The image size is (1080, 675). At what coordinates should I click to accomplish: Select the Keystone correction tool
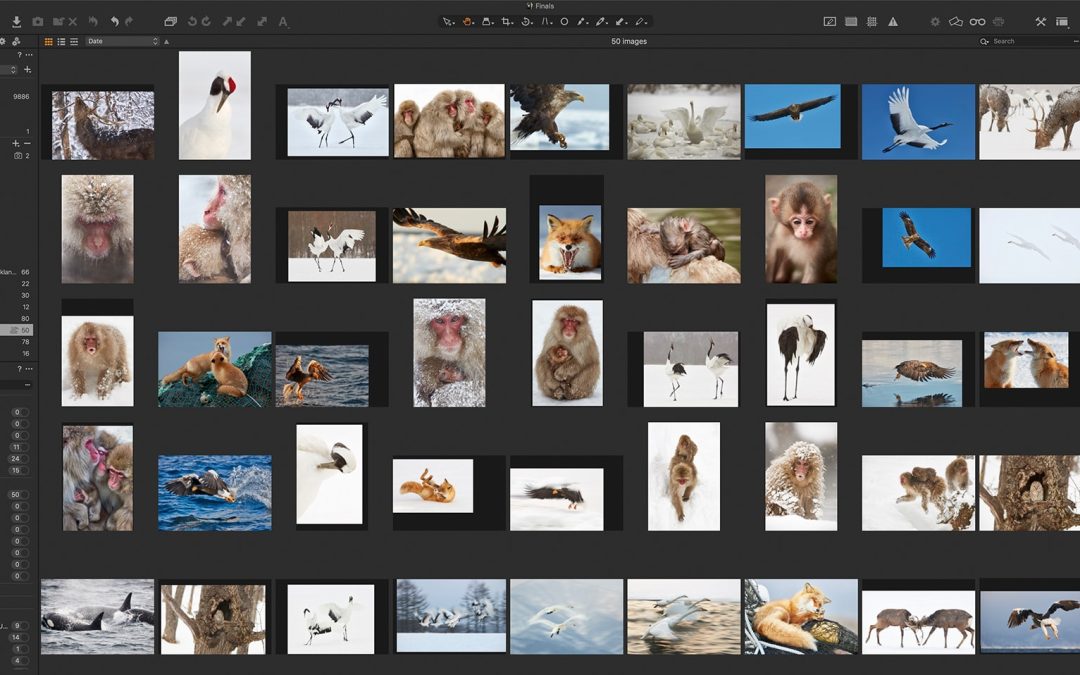click(x=546, y=21)
